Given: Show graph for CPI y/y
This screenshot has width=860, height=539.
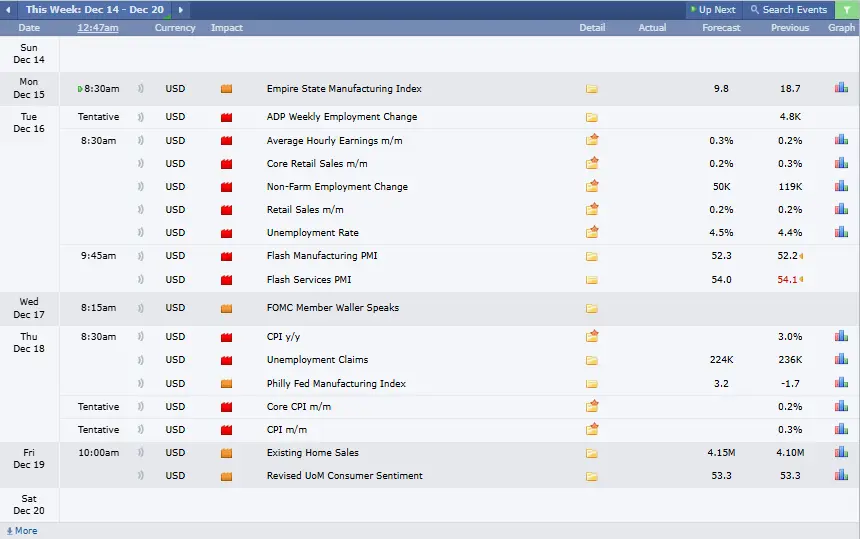Looking at the screenshot, I should tap(841, 336).
